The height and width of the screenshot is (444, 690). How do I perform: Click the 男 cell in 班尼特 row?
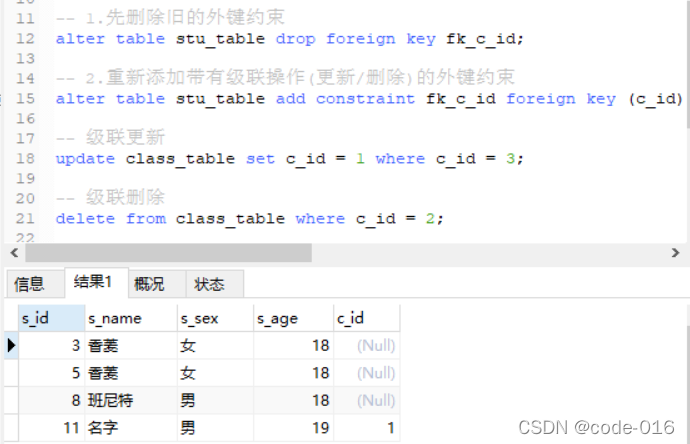click(x=216, y=400)
